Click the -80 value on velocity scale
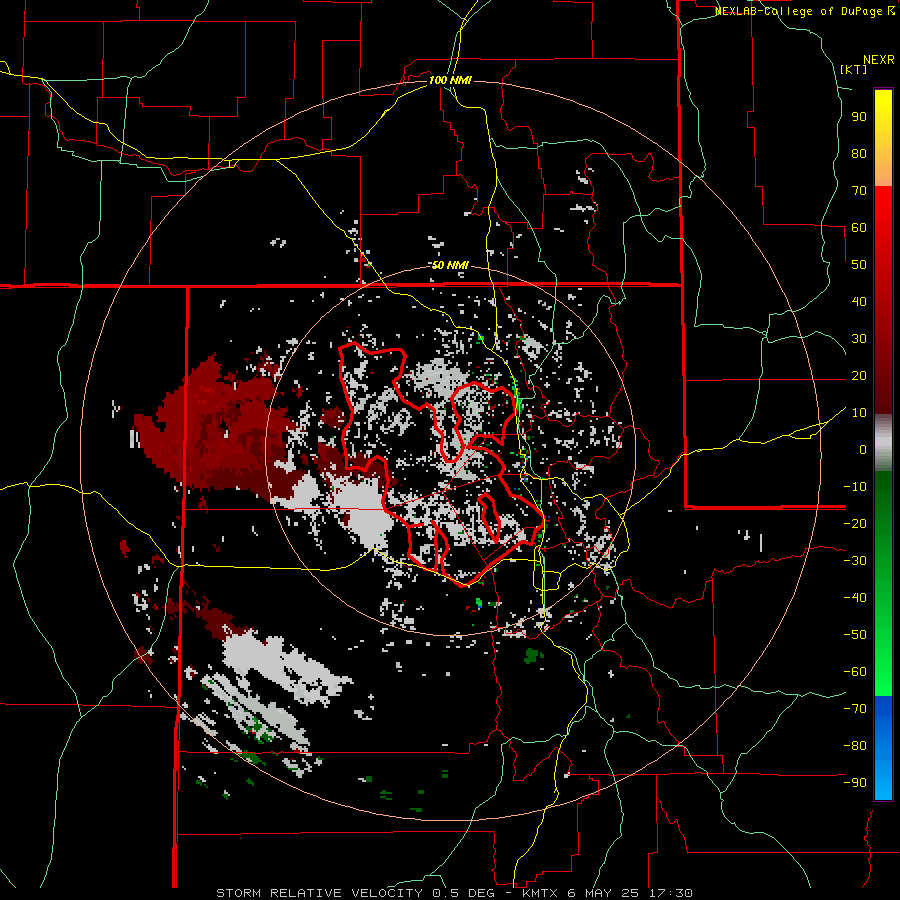Image resolution: width=900 pixels, height=900 pixels. pos(855,746)
